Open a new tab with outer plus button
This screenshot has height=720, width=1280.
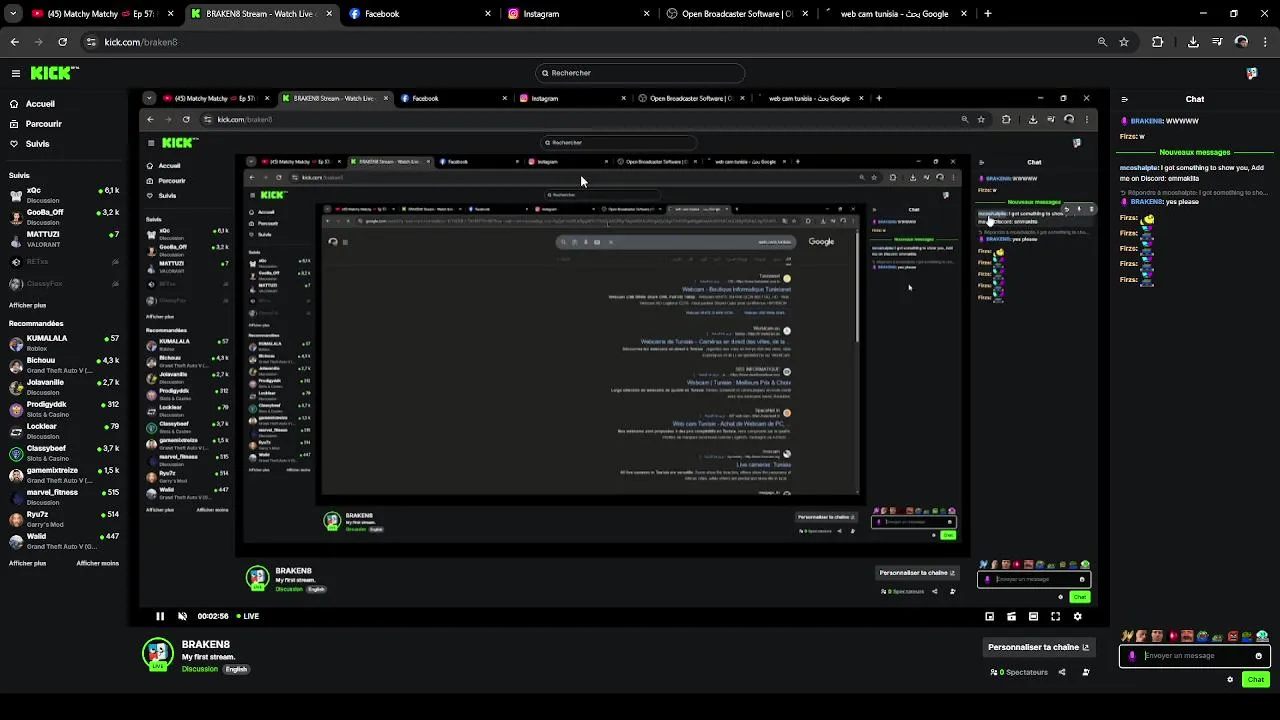[988, 14]
